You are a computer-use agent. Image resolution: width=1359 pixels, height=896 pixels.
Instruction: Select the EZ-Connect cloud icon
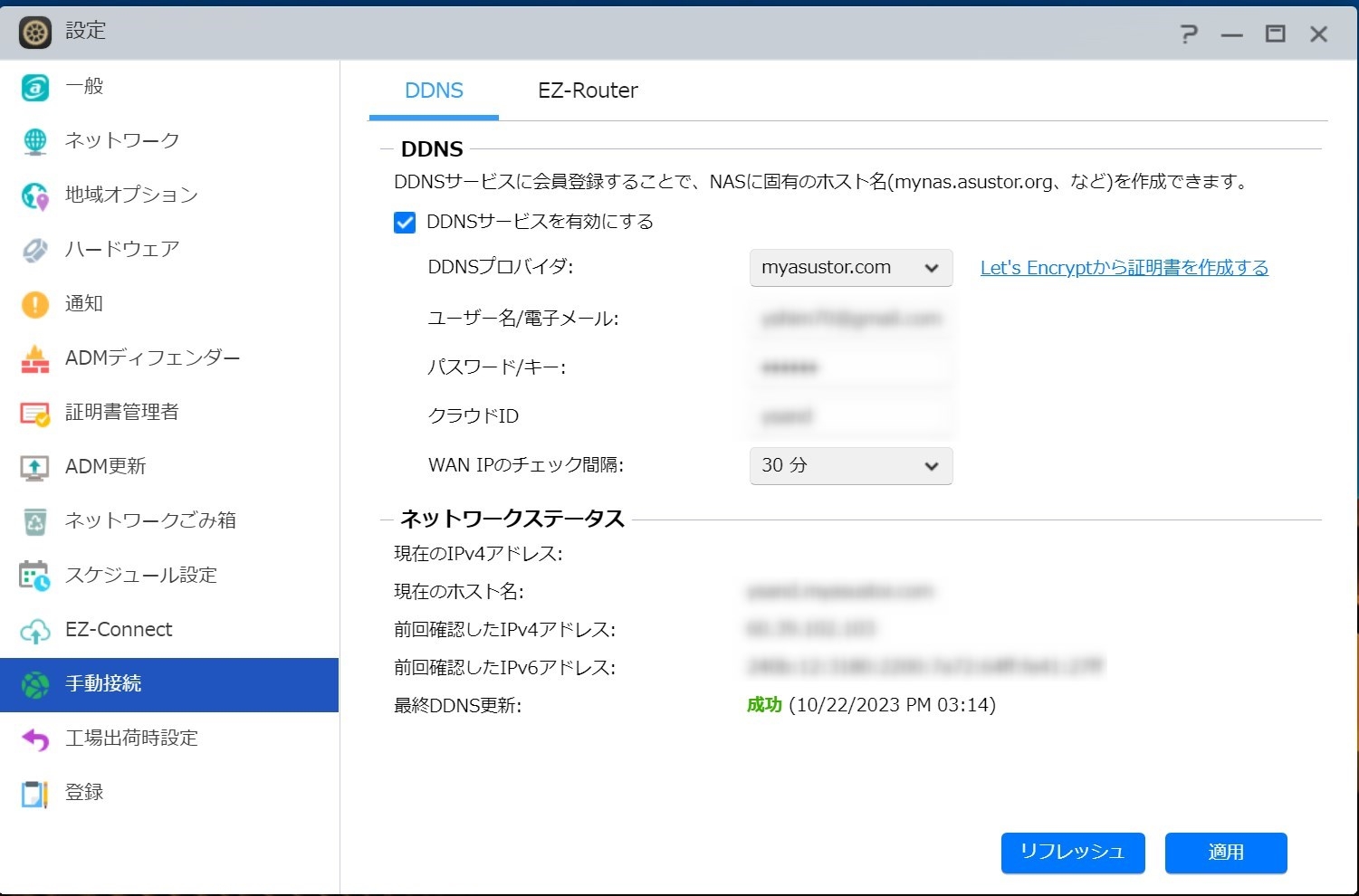coord(34,630)
